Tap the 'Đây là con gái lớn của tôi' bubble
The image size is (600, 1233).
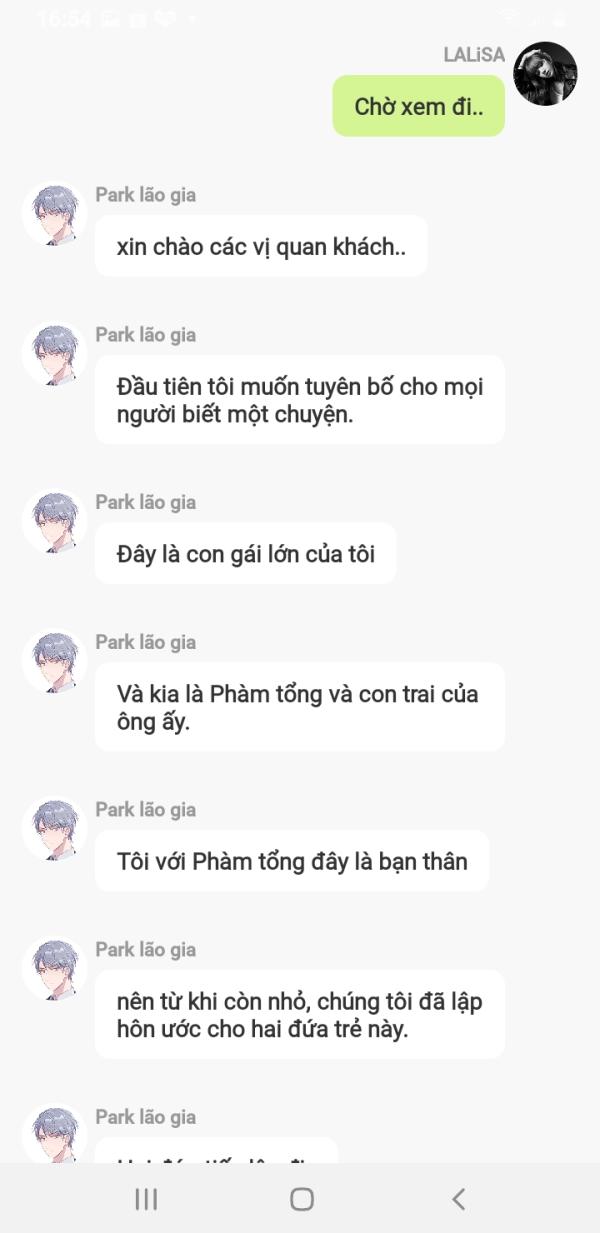tap(246, 553)
